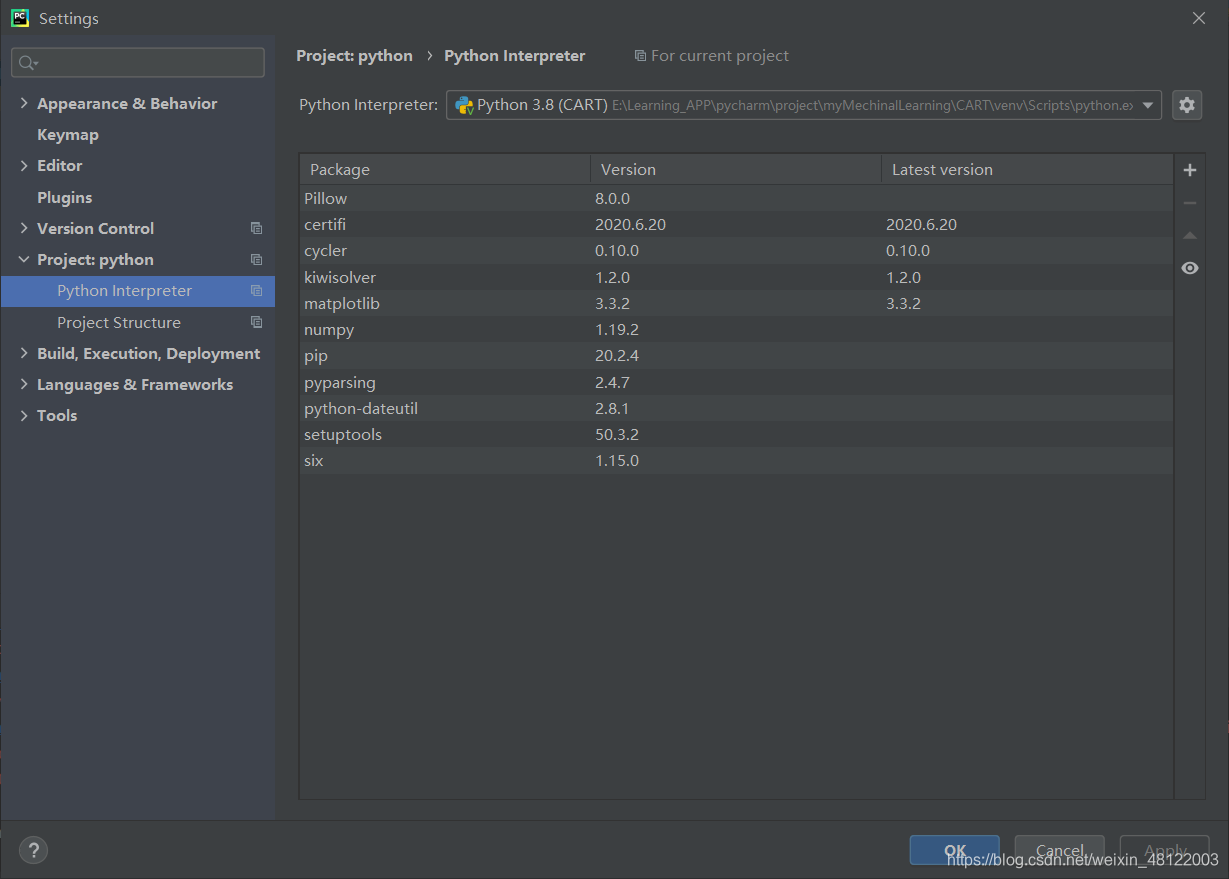Click the Package column header
Viewport: 1229px width, 879px height.
(445, 170)
